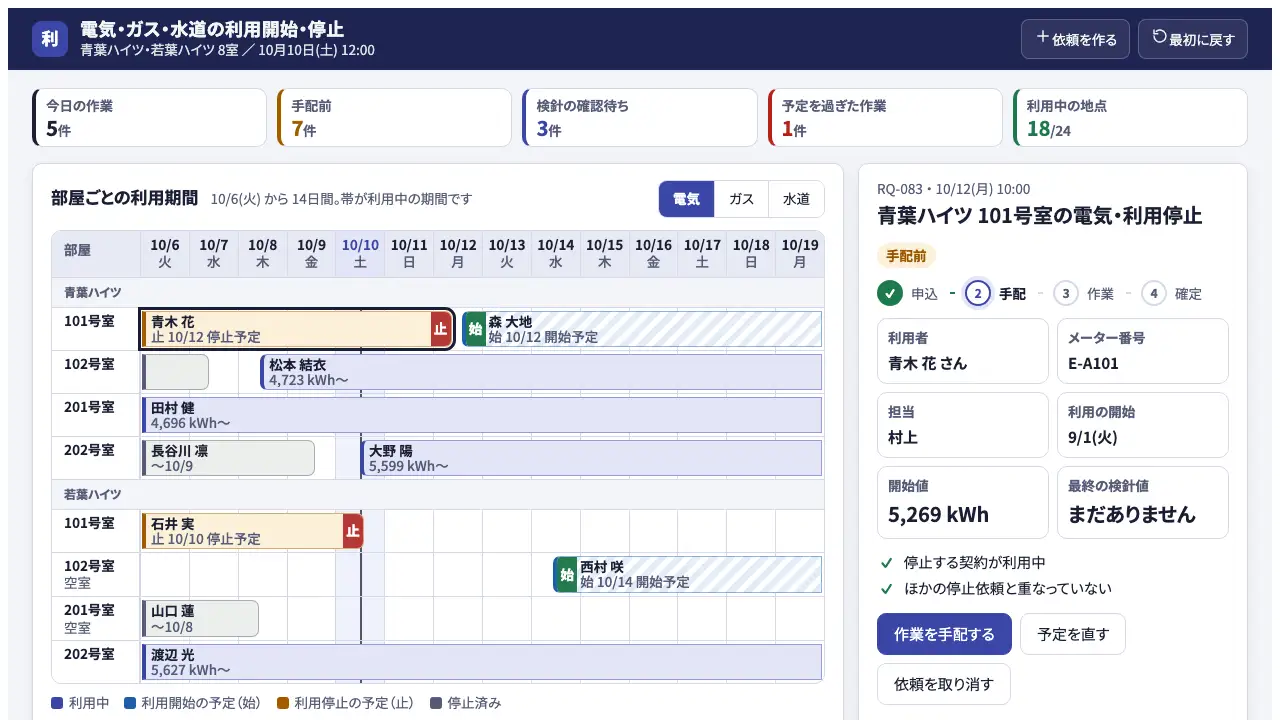Select 田村 健's usage bar
This screenshot has width=1280, height=720.
(x=482, y=415)
